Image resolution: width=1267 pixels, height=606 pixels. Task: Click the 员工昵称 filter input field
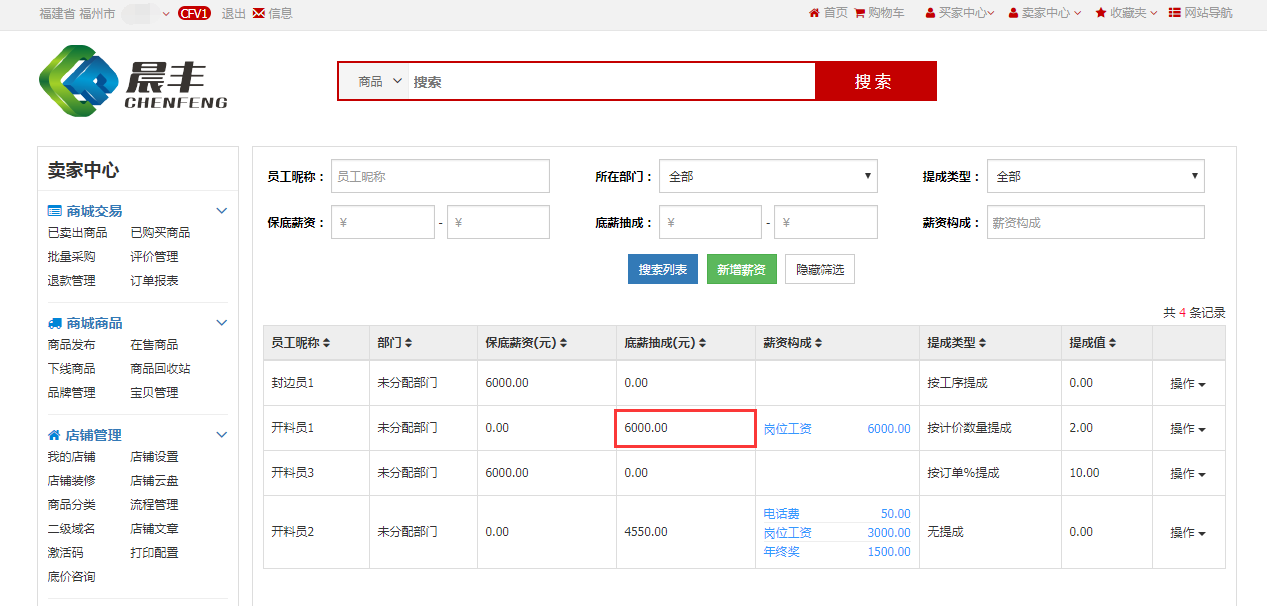[440, 176]
